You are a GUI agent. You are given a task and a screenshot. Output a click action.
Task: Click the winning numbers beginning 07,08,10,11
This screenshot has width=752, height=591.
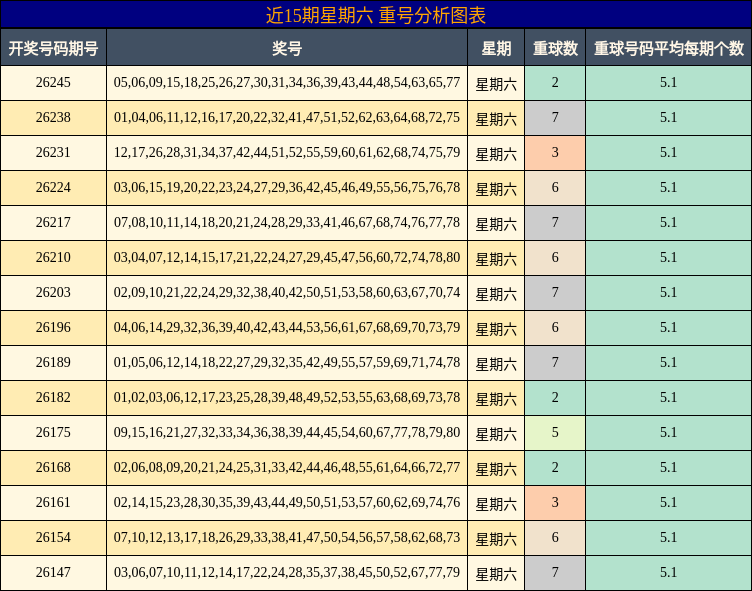pyautogui.click(x=287, y=223)
